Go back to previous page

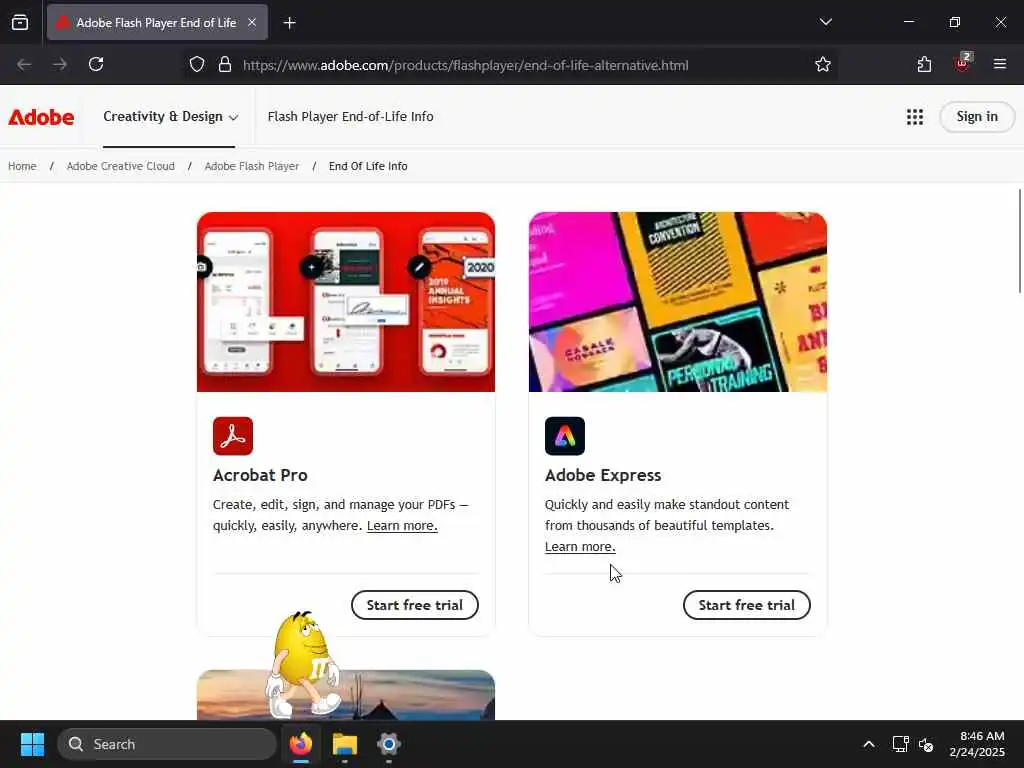24,64
